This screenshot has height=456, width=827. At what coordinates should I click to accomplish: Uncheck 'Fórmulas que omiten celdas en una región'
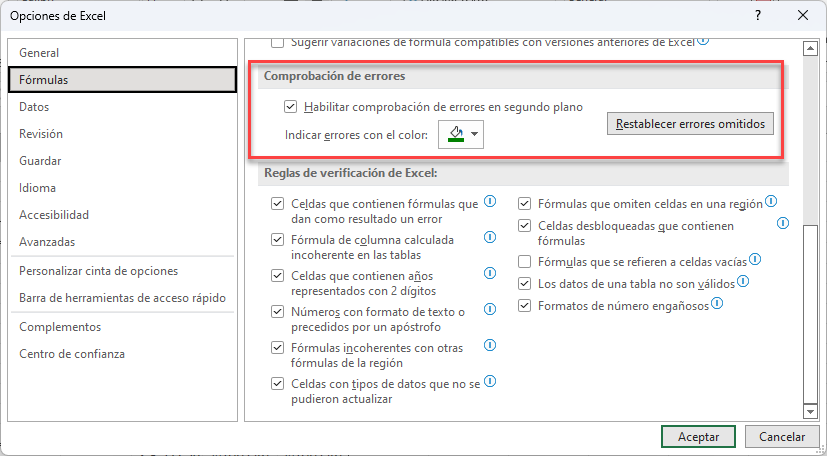coord(524,204)
